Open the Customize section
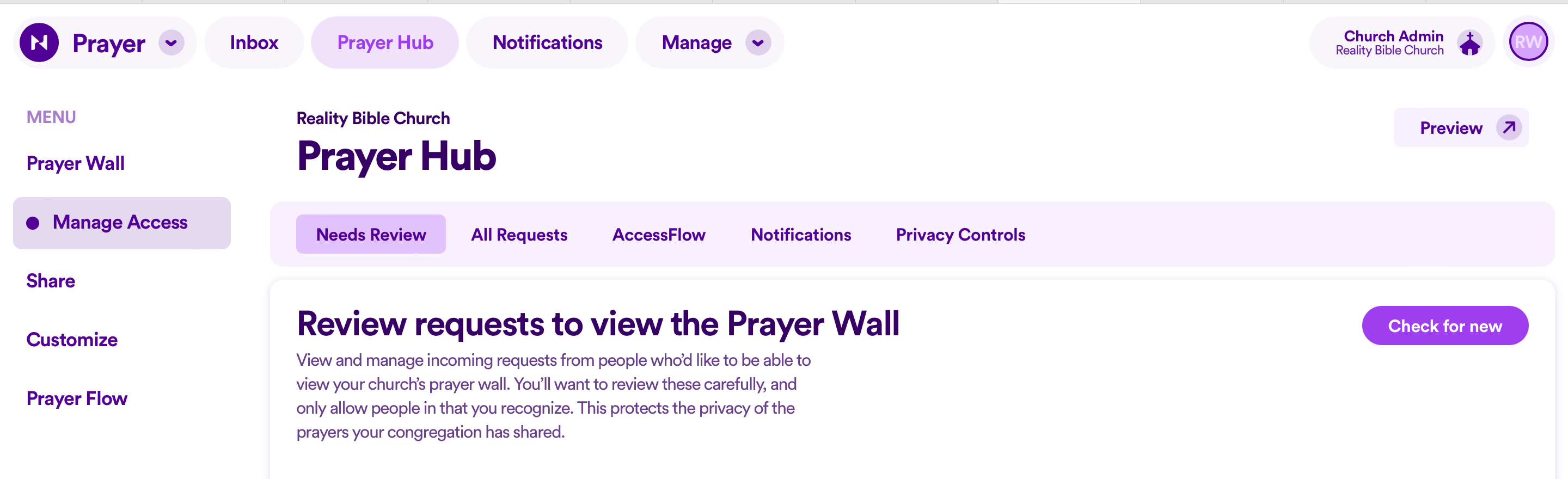 [x=72, y=340]
